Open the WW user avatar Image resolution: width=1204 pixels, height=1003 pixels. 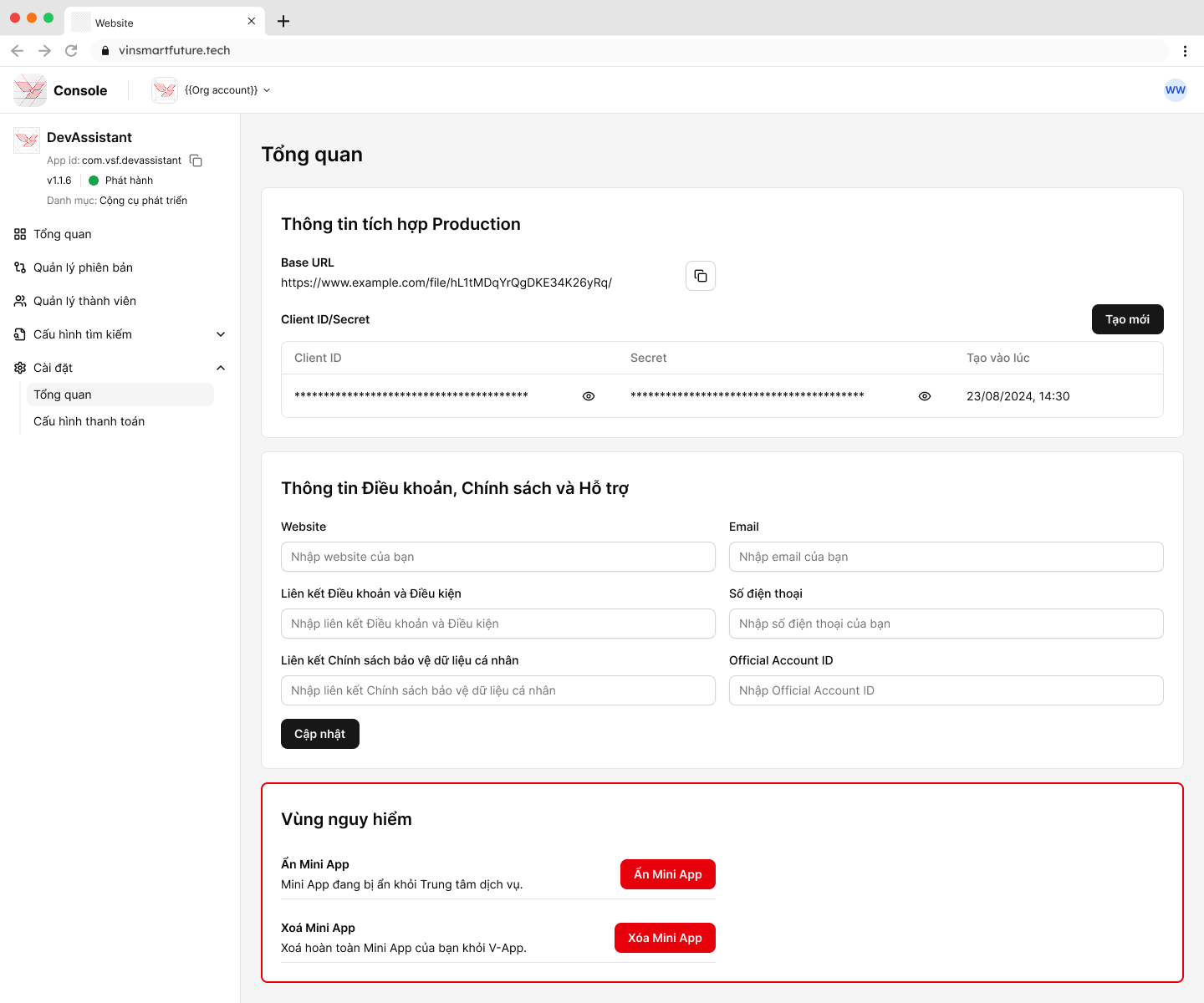coord(1176,90)
